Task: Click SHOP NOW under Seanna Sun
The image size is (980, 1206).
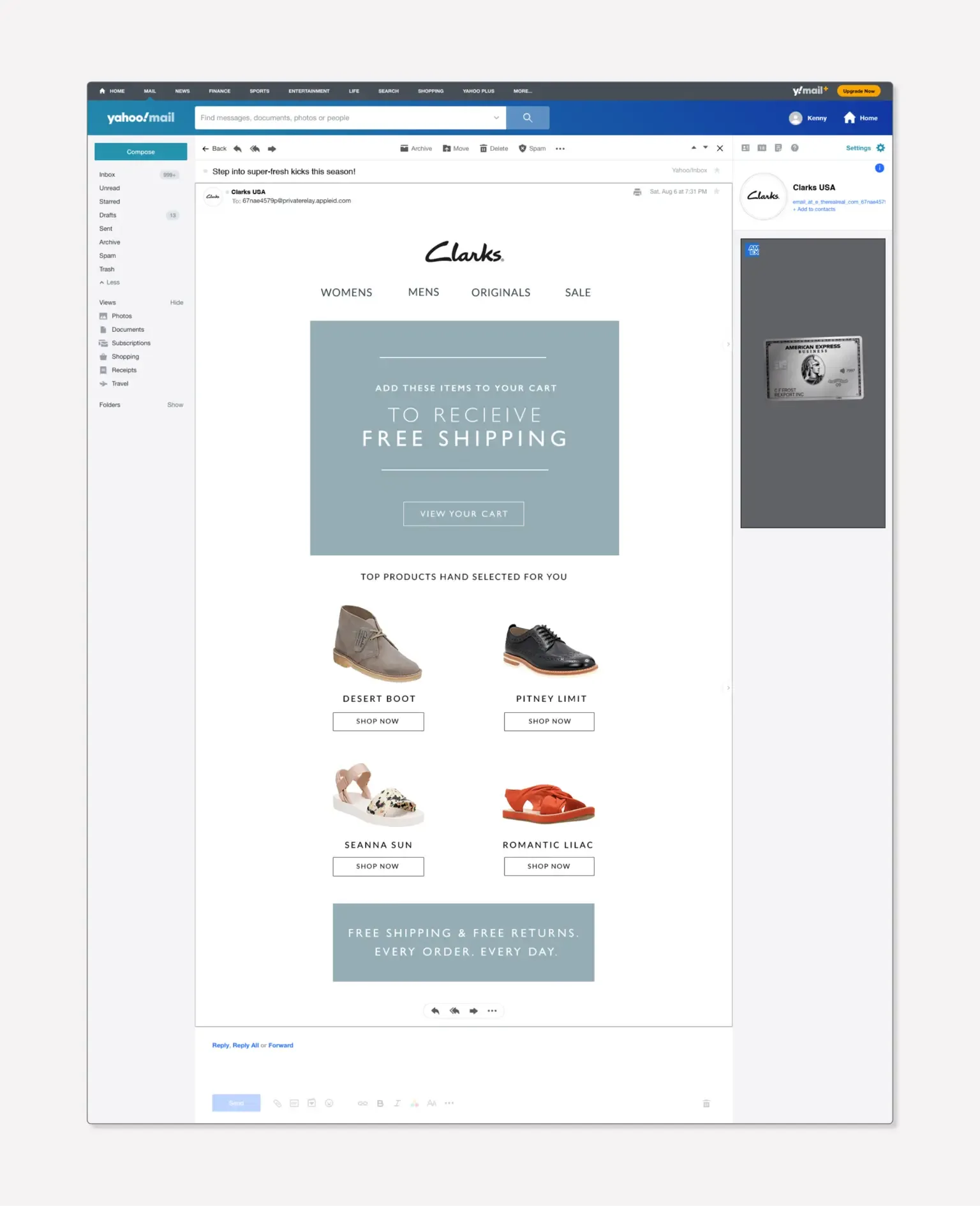Action: coord(378,867)
